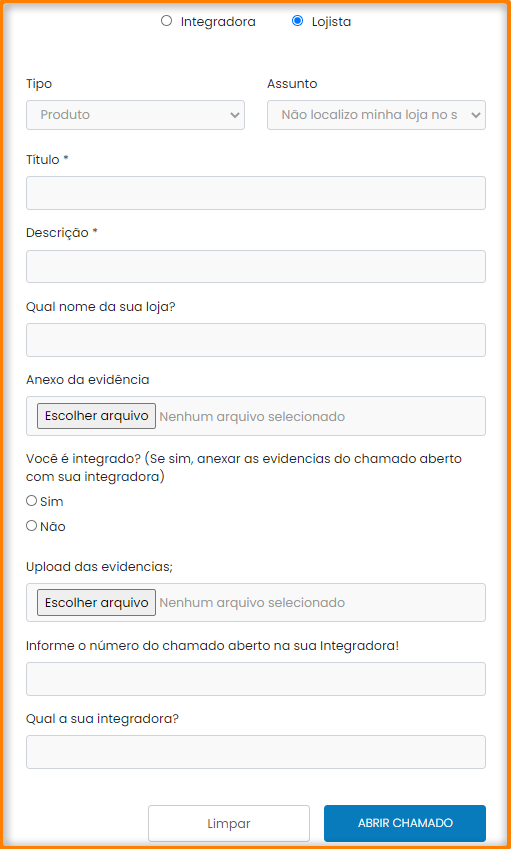Viewport: 511px width, 849px height.
Task: Clear the form with Limpar
Action: (x=229, y=824)
